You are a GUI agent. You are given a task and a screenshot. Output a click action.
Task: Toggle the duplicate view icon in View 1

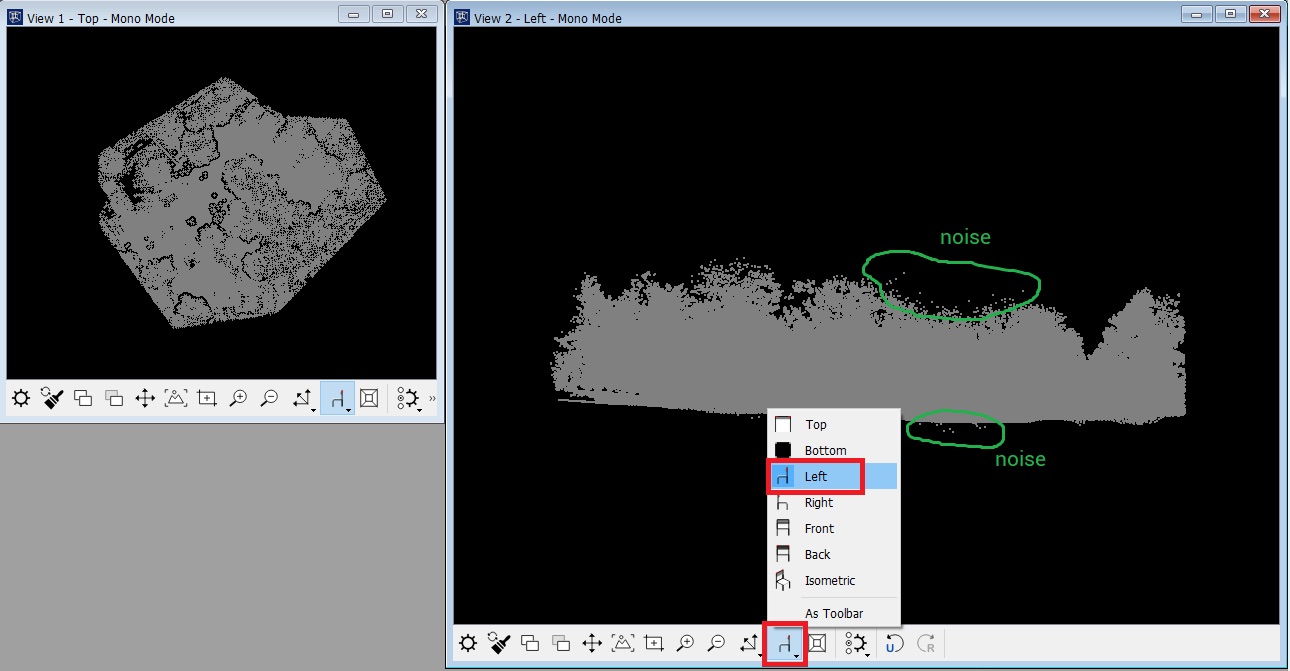pos(82,398)
